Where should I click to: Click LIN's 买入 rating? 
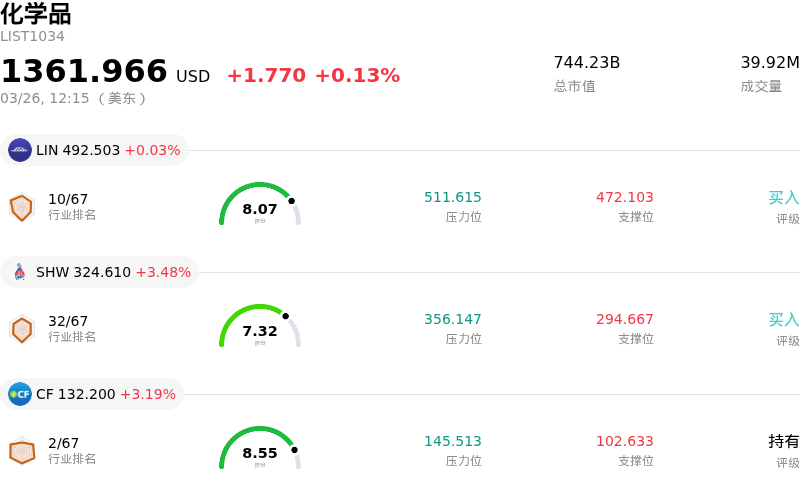pyautogui.click(x=783, y=197)
